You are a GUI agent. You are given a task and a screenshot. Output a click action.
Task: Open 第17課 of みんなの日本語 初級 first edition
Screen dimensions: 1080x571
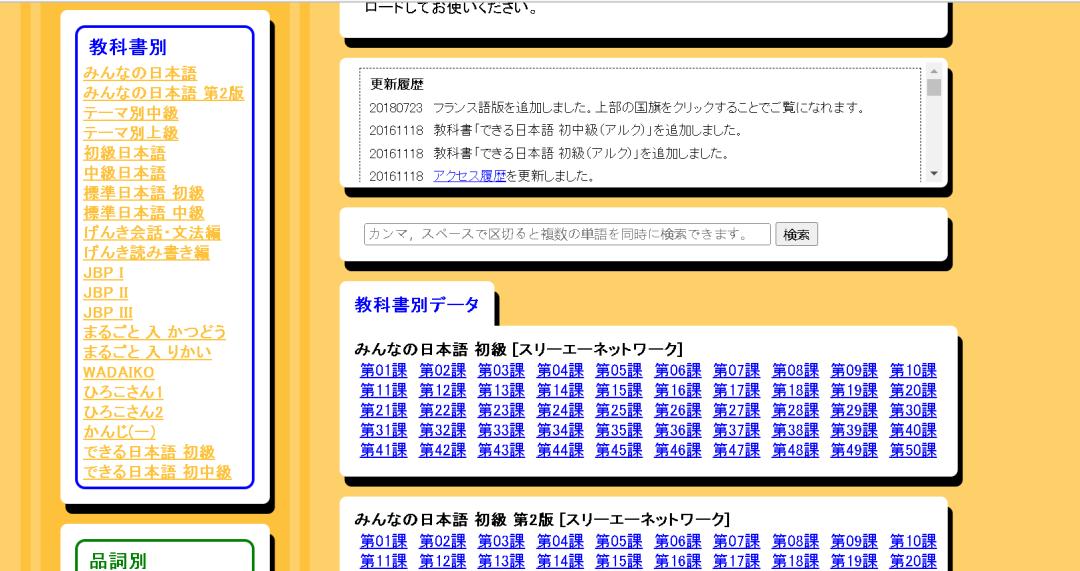(736, 391)
